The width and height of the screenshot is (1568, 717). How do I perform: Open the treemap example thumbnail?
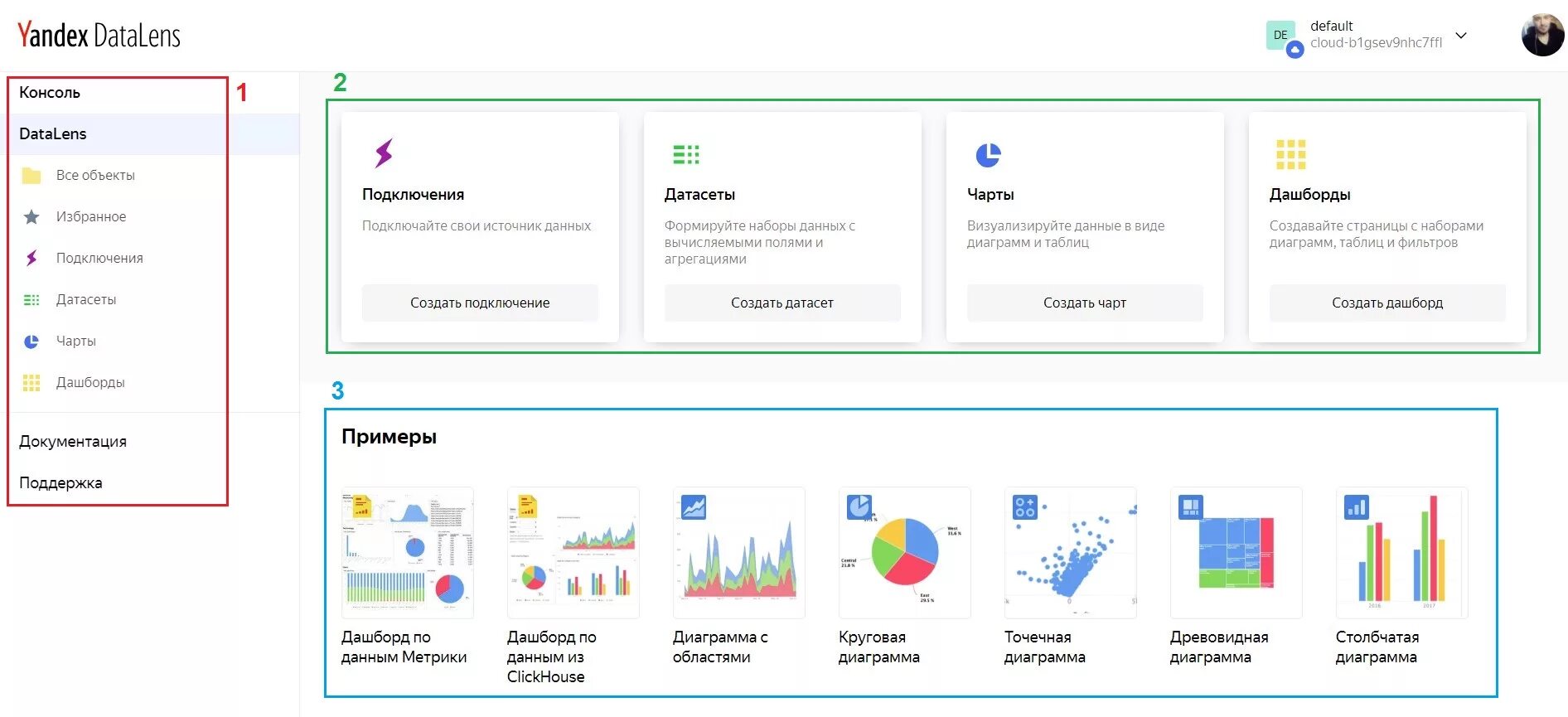tap(1236, 553)
